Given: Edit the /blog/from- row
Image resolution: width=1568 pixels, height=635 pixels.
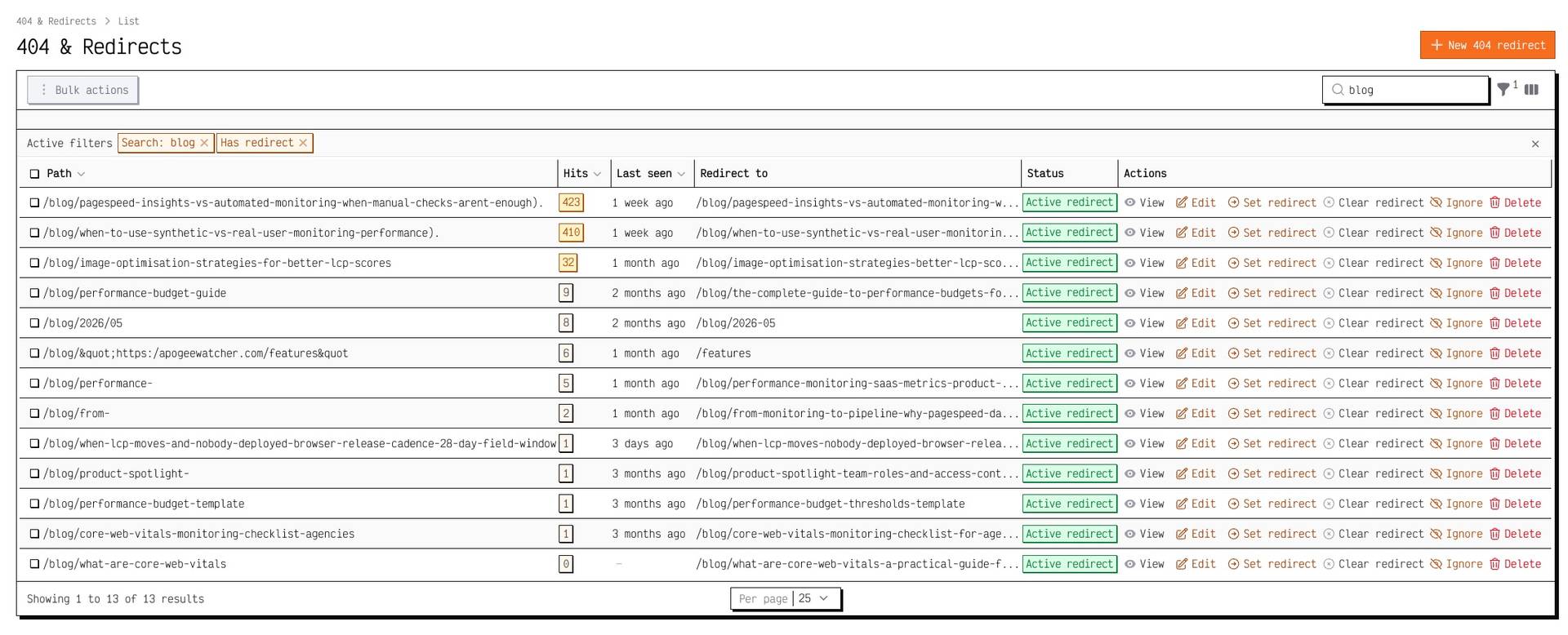Looking at the screenshot, I should coord(1196,414).
